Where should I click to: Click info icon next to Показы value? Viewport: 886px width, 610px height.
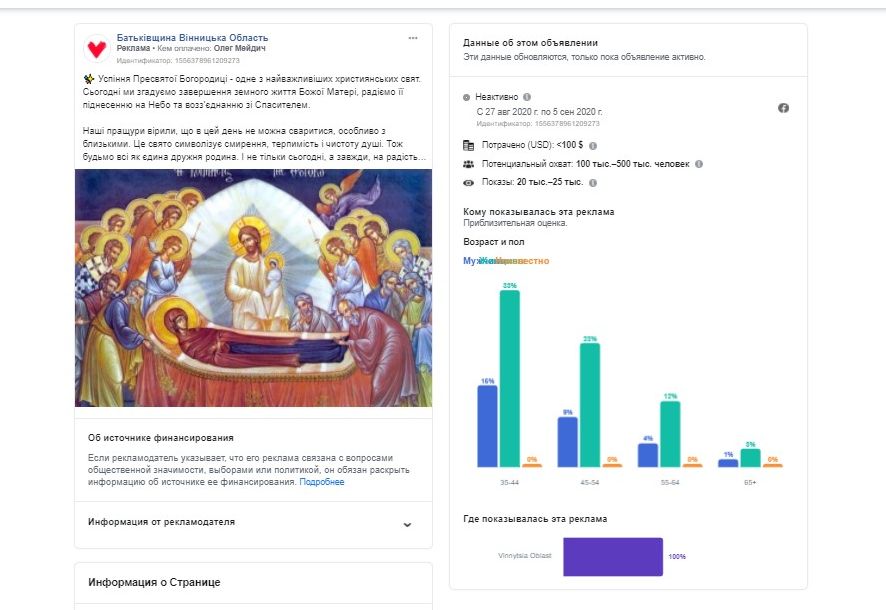(593, 183)
